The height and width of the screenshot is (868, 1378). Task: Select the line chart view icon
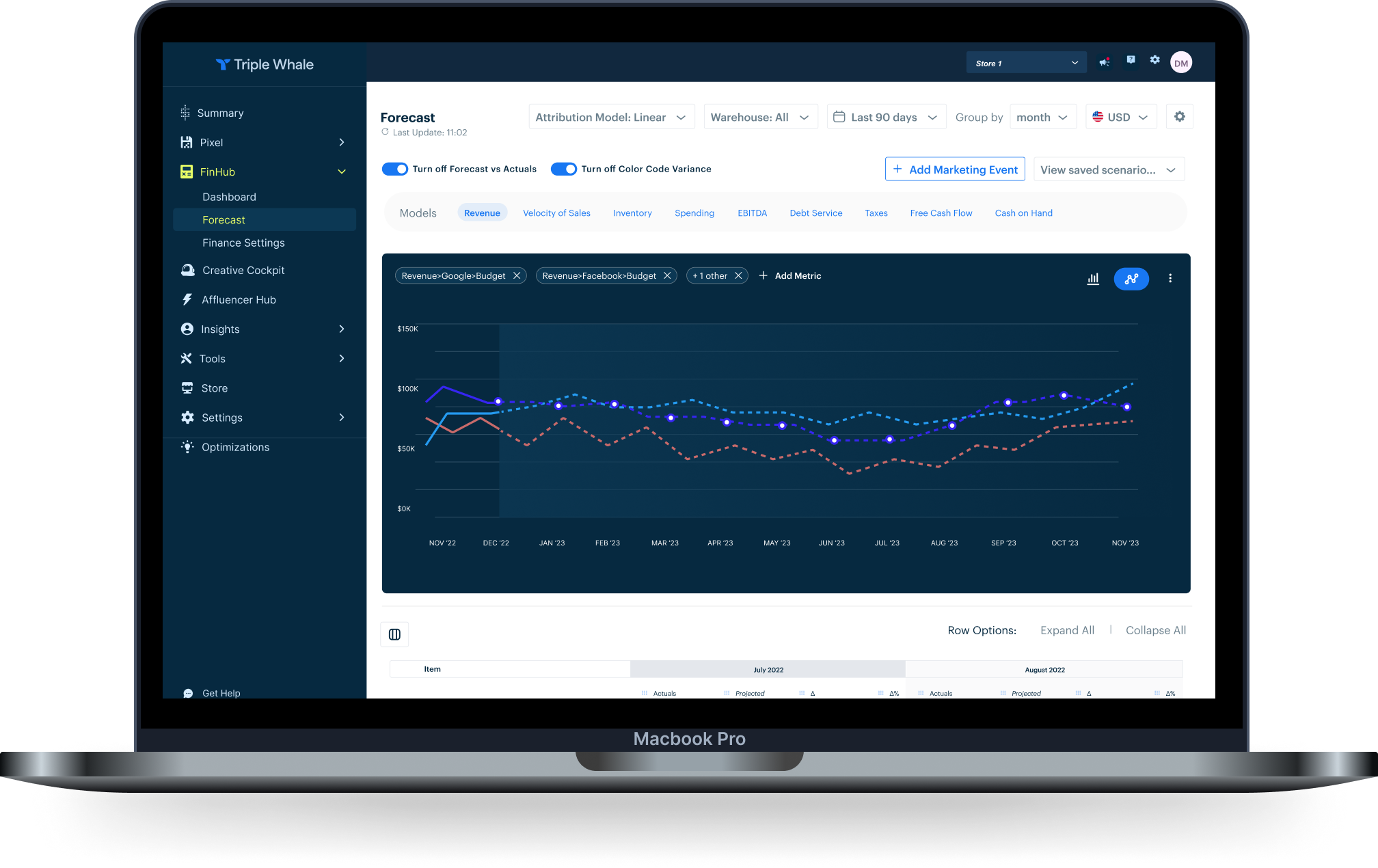pos(1131,278)
